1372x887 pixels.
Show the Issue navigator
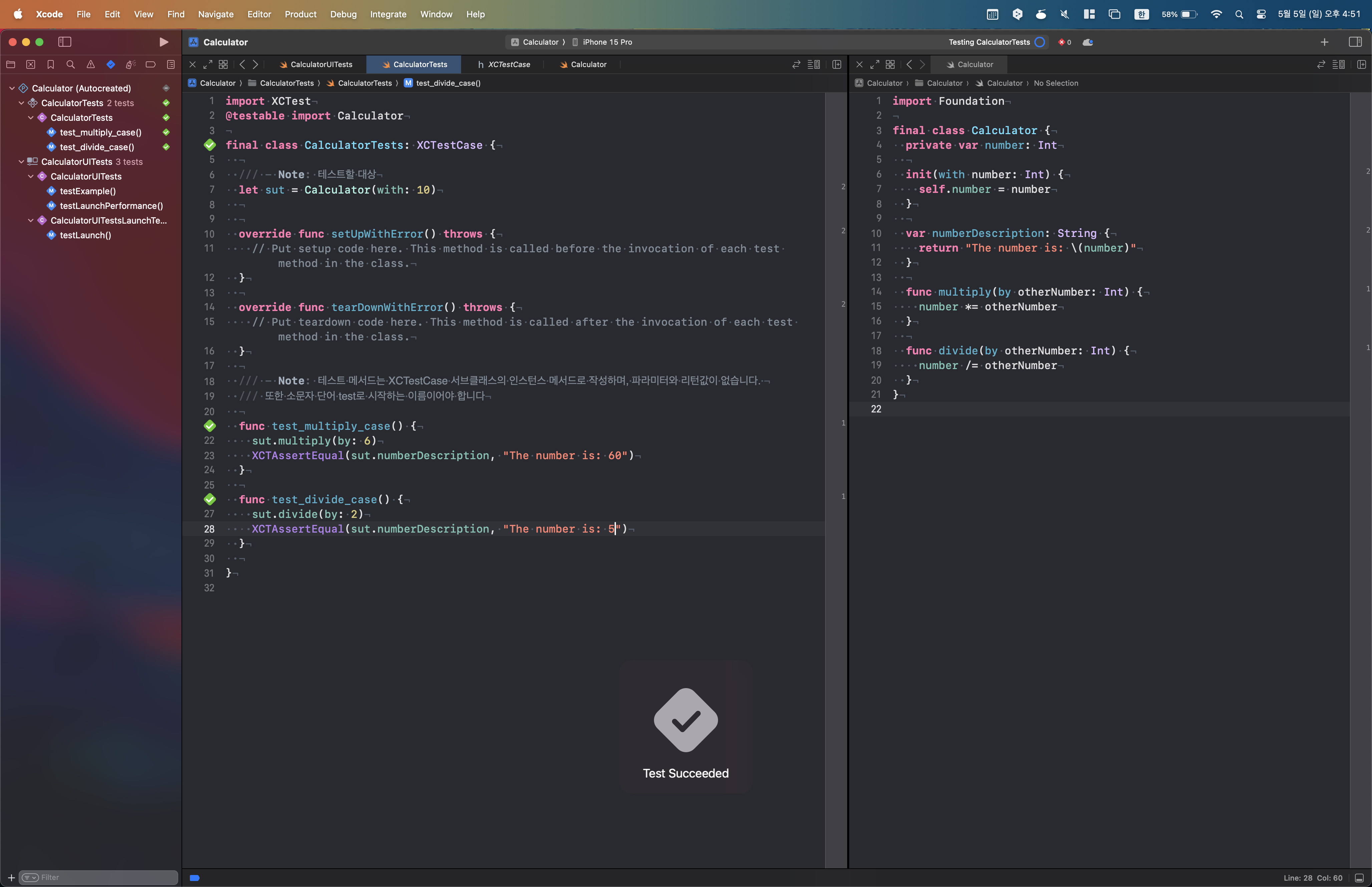[90, 64]
